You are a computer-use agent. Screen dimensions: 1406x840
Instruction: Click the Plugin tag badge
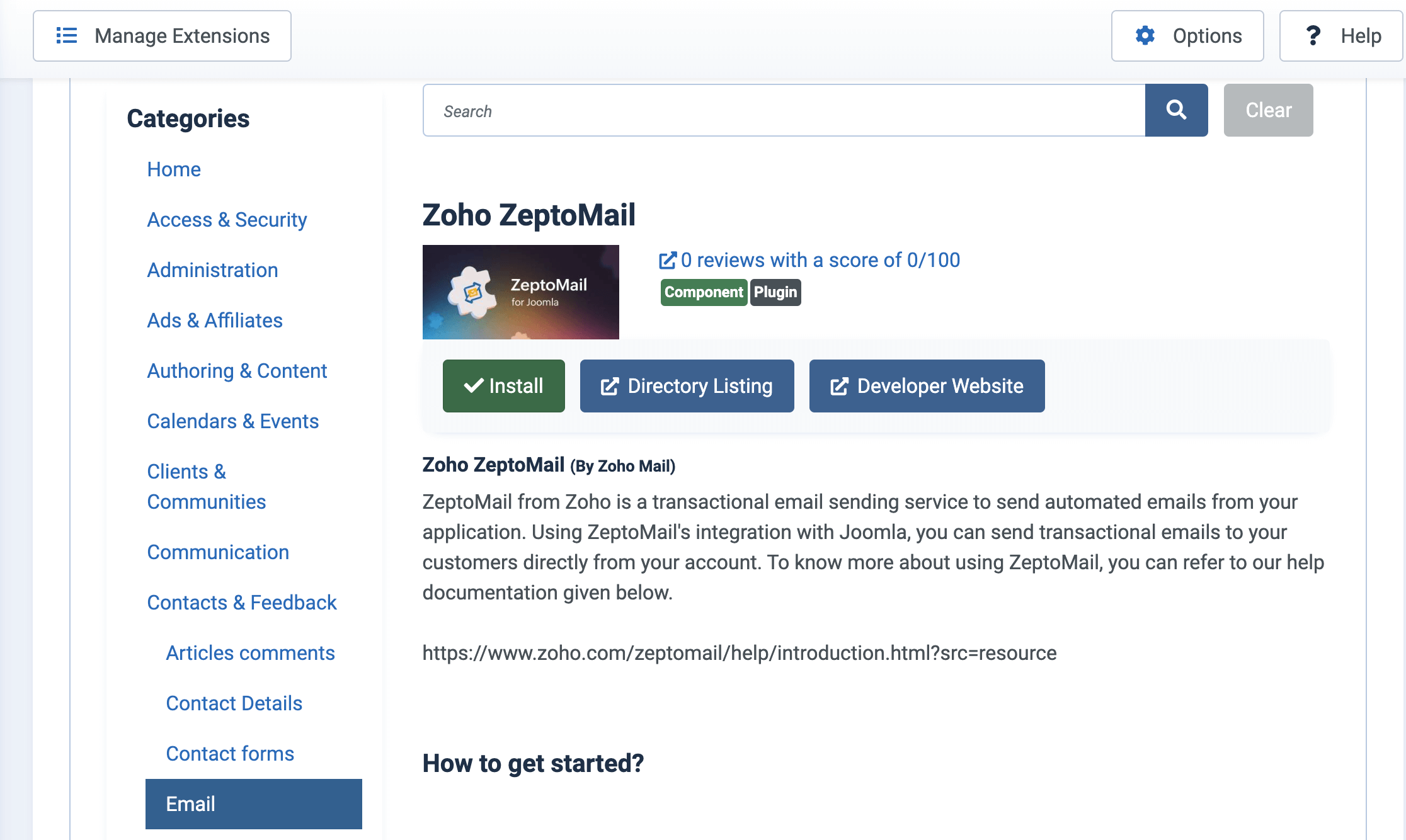coord(775,292)
